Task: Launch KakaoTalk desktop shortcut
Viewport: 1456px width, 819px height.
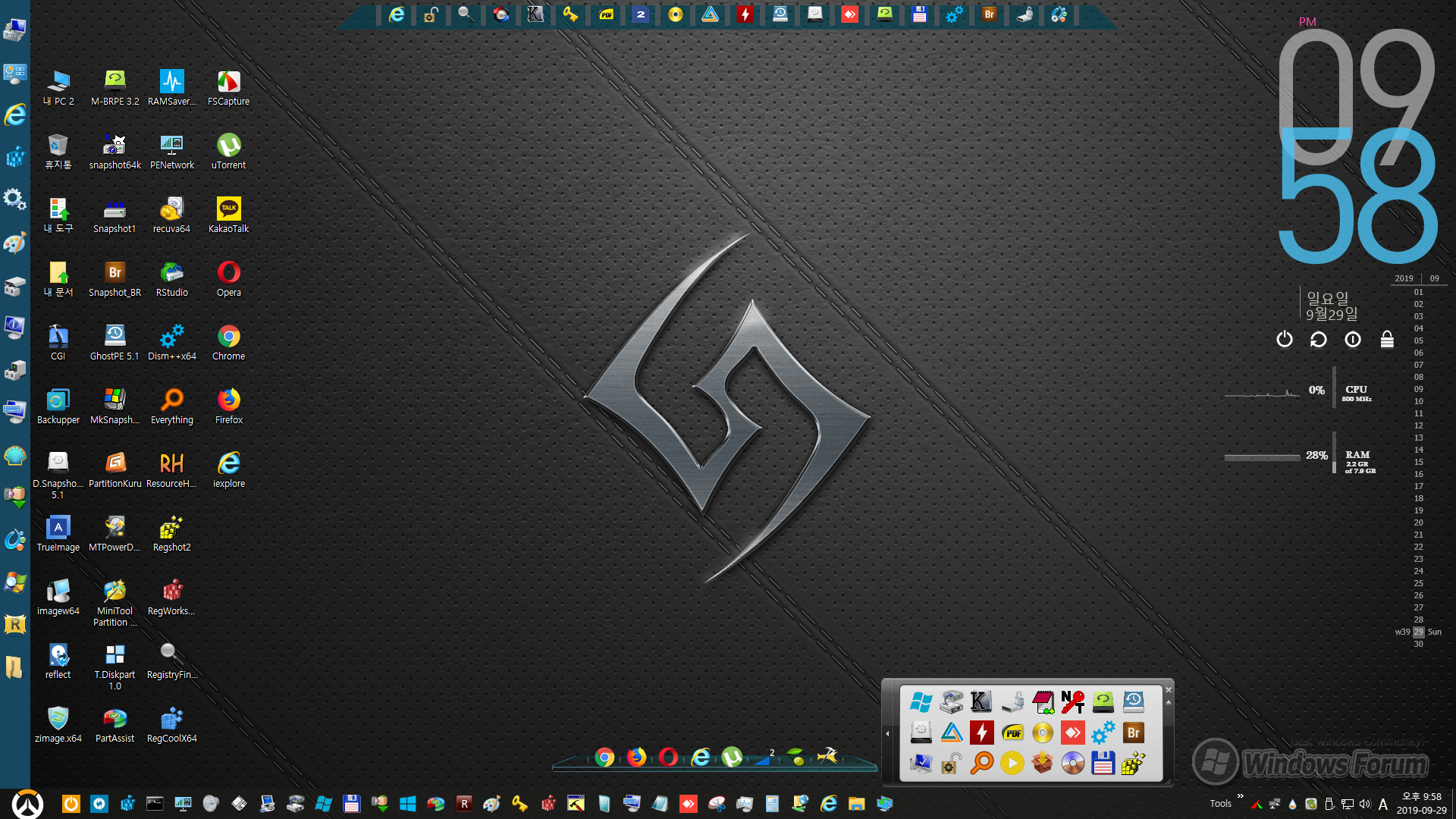Action: (x=228, y=215)
